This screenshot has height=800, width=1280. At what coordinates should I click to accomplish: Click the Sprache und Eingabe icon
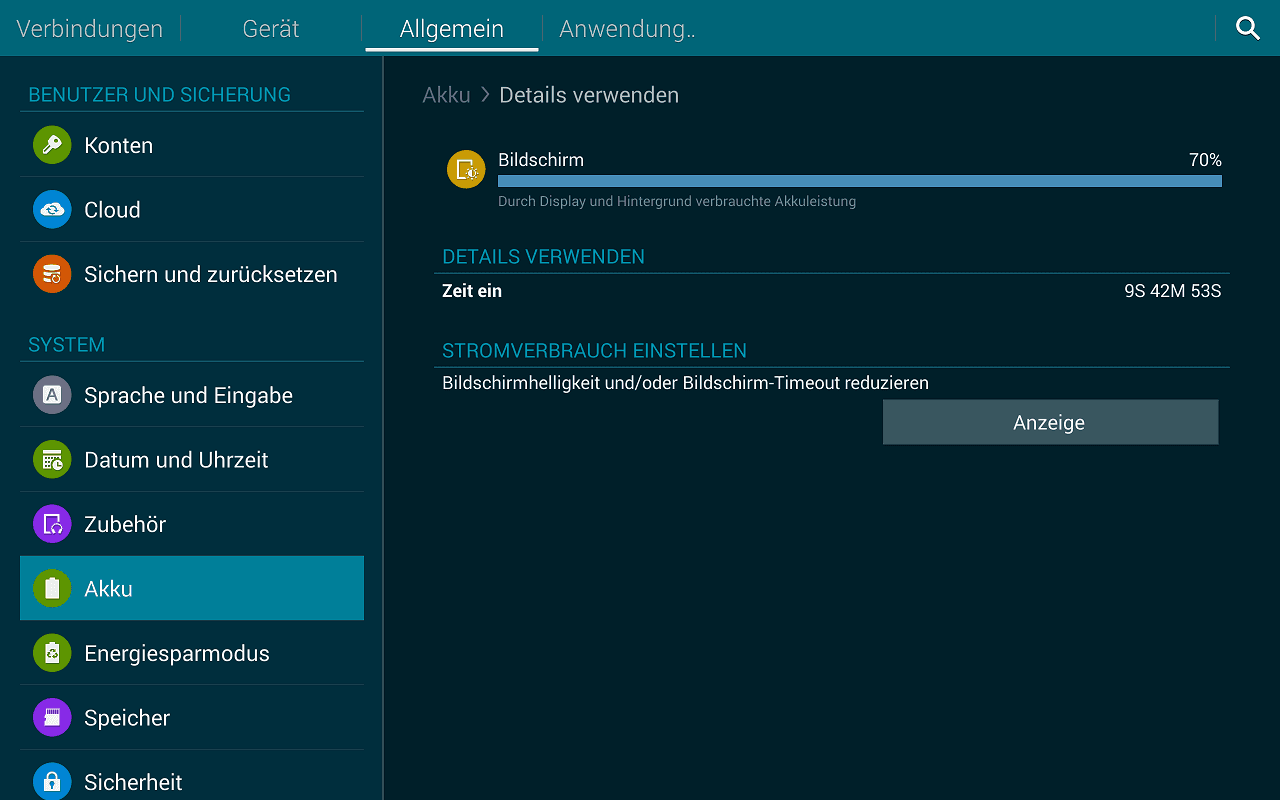tap(52, 395)
